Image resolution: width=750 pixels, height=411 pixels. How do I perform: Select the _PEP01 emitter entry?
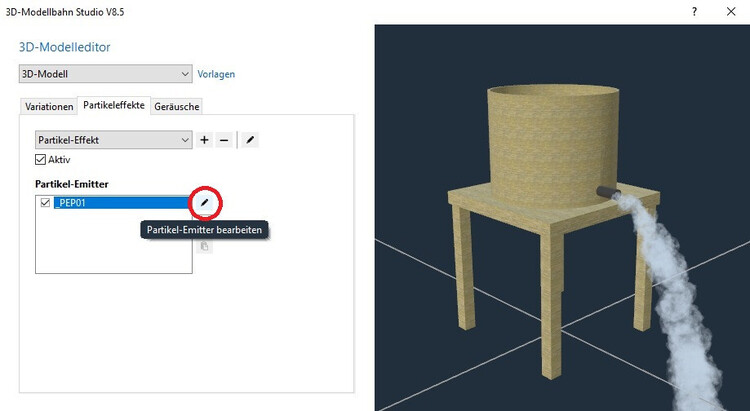point(121,203)
